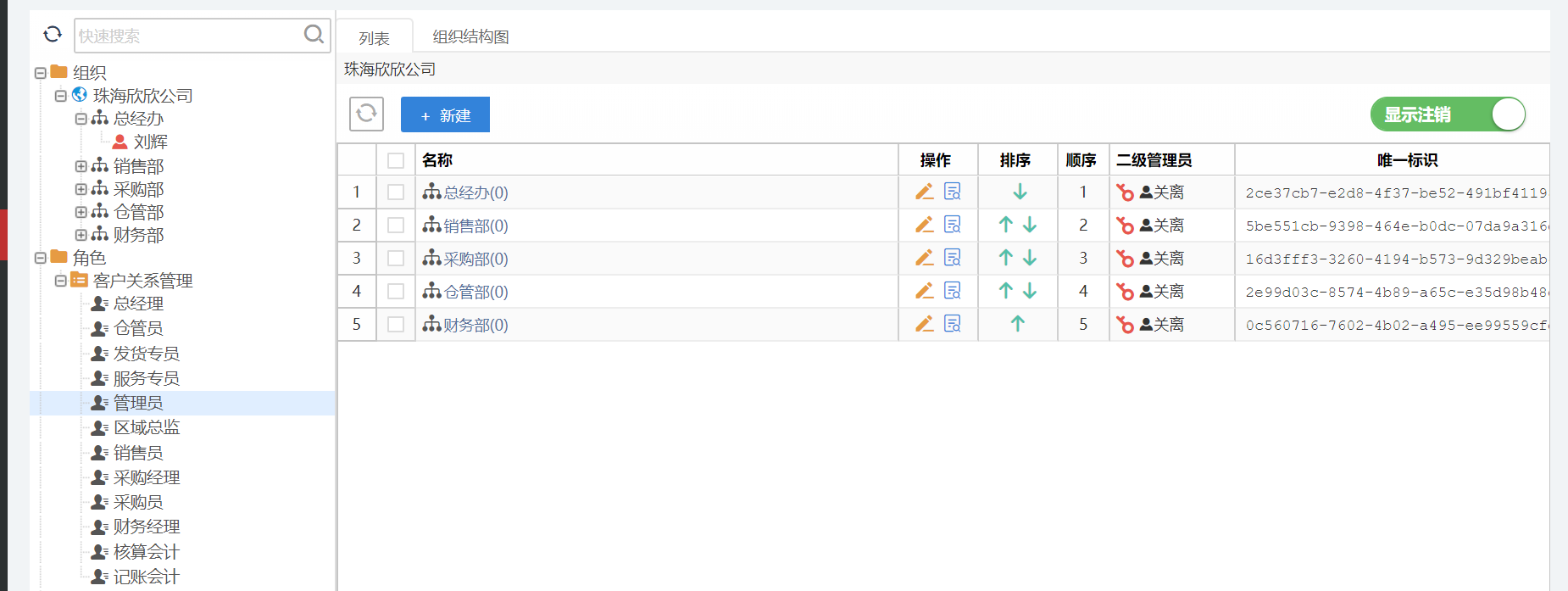The width and height of the screenshot is (1568, 591).
Task: Switch to the 组织结构图 tab
Action: (x=470, y=36)
